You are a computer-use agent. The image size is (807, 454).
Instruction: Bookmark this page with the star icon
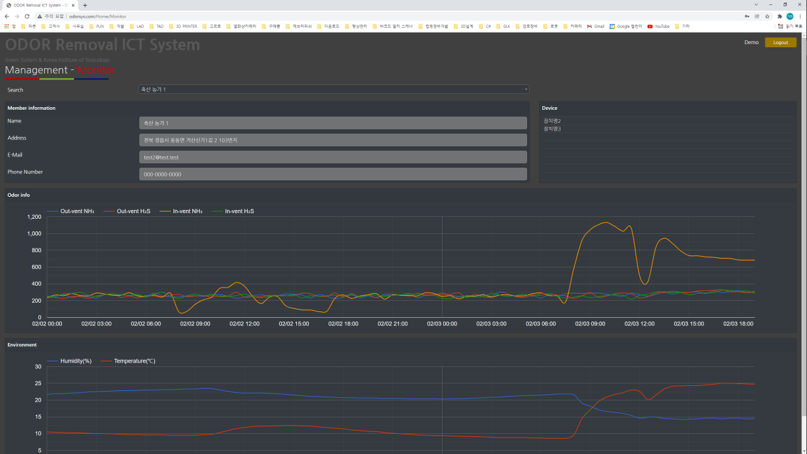pos(767,16)
